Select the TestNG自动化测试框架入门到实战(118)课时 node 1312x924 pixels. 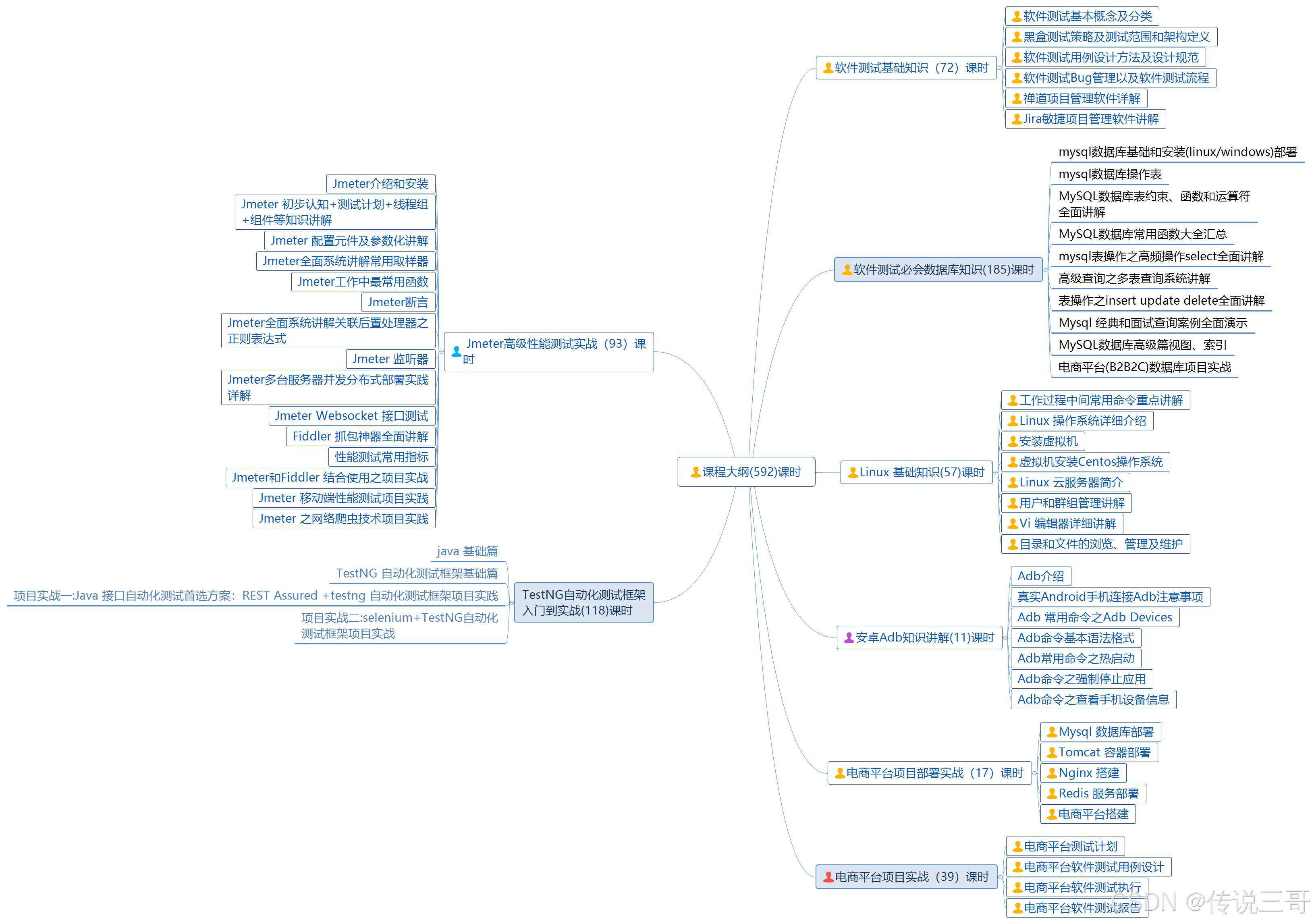583,602
